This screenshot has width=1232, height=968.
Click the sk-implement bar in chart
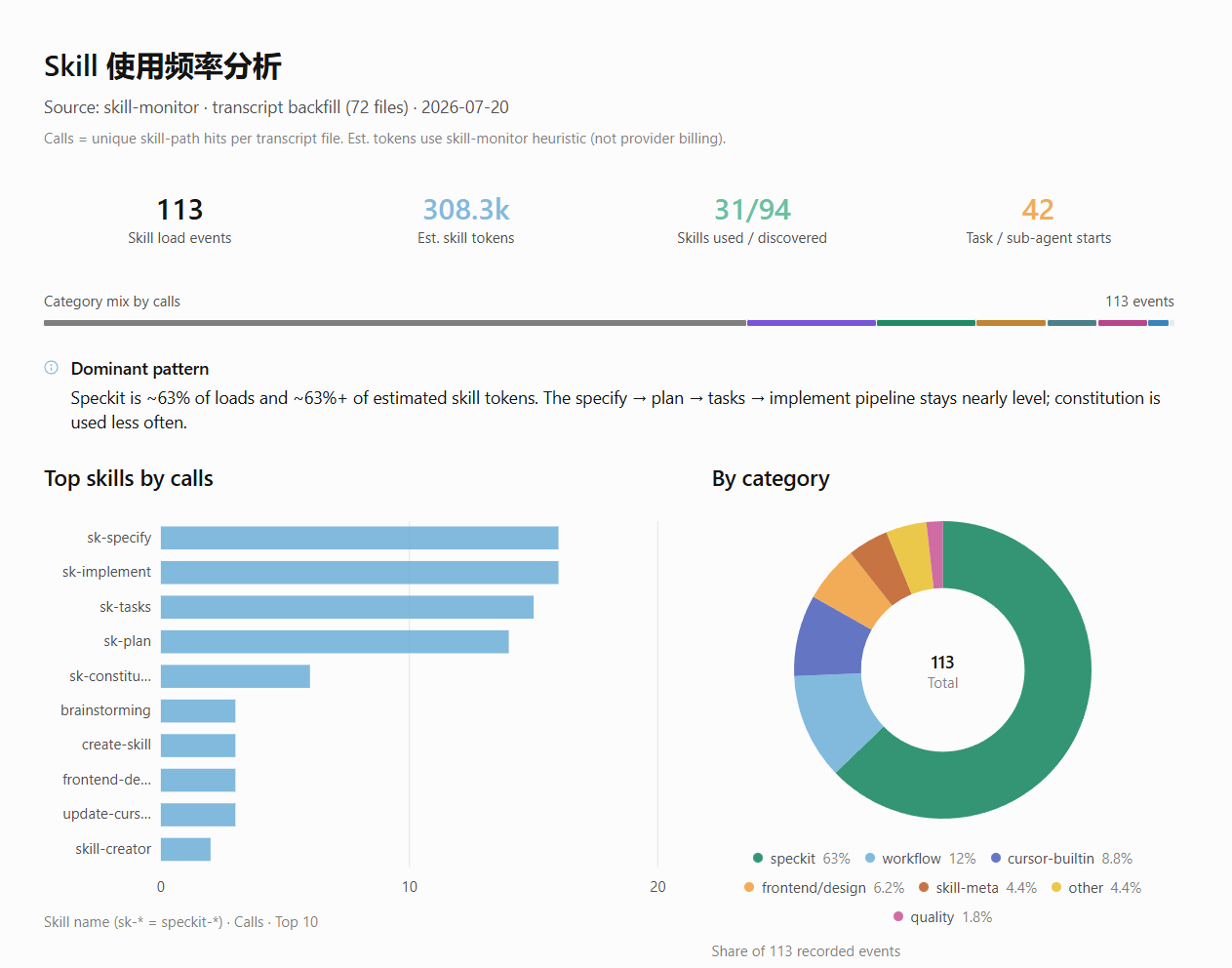[x=359, y=572]
